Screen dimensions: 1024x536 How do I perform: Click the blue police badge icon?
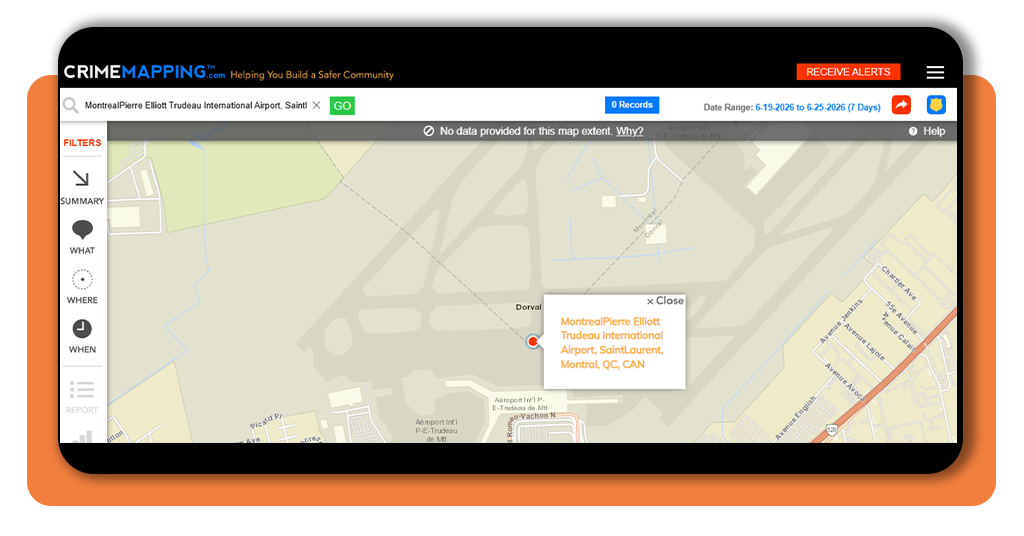click(x=936, y=104)
